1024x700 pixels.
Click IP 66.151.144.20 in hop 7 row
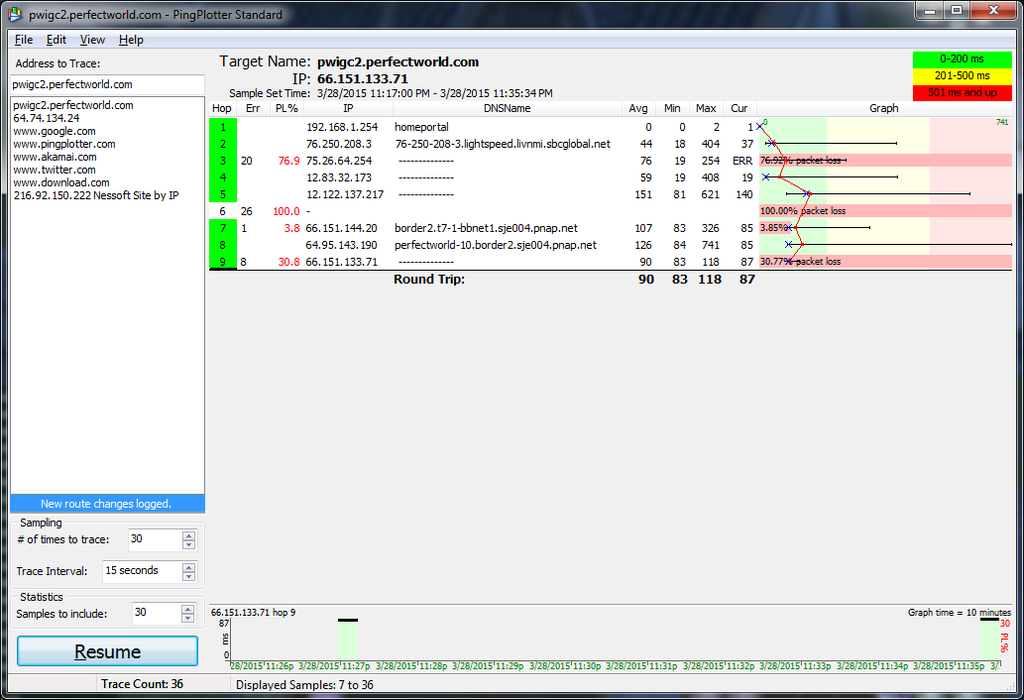coord(341,229)
